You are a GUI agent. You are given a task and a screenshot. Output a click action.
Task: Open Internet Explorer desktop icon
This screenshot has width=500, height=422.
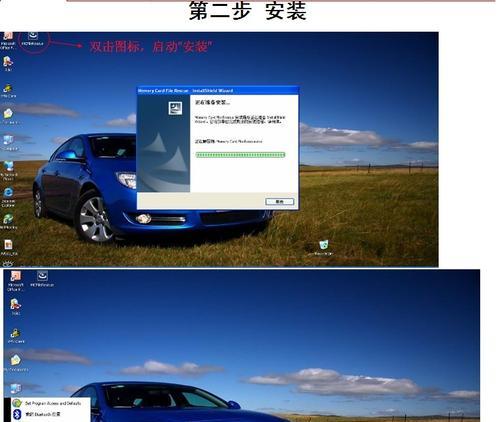(x=8, y=196)
